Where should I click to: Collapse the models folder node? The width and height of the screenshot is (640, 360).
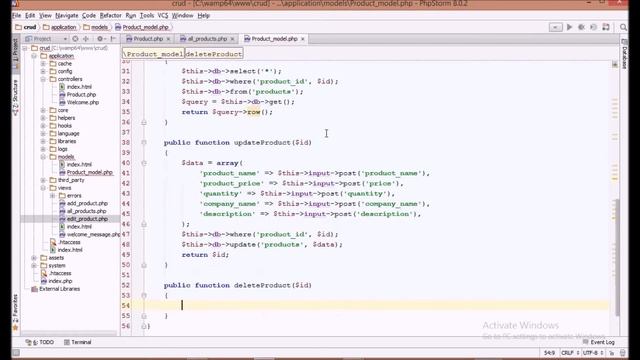point(43,157)
